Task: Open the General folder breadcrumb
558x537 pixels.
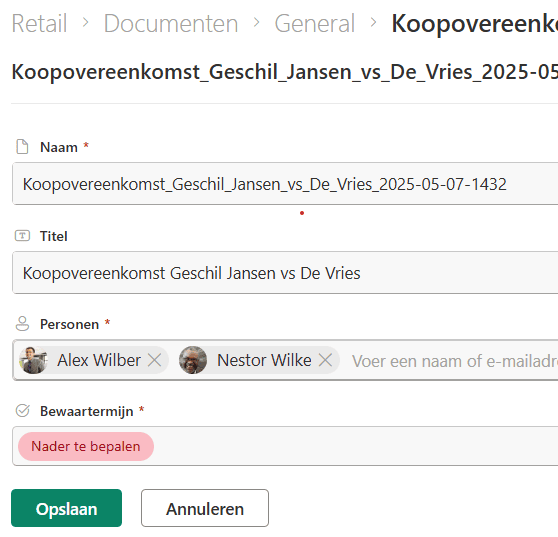Action: coord(315,23)
